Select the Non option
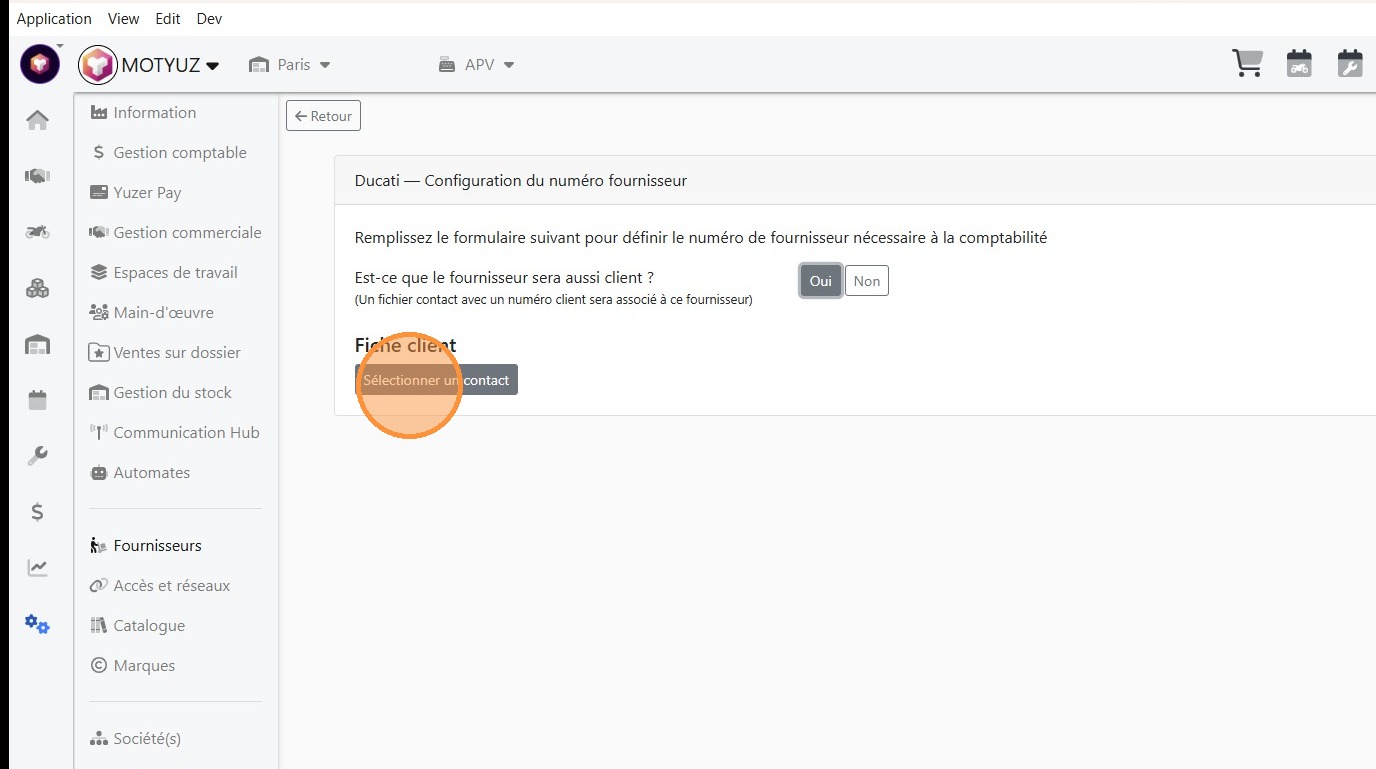Screen dimensions: 1376x769 tap(867, 281)
